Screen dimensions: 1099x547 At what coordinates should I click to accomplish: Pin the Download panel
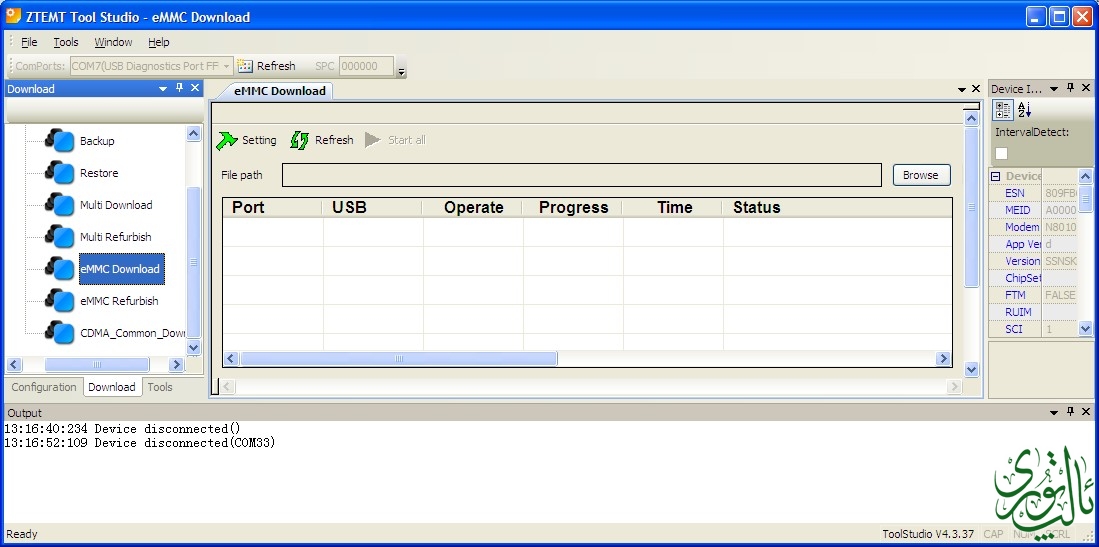179,88
